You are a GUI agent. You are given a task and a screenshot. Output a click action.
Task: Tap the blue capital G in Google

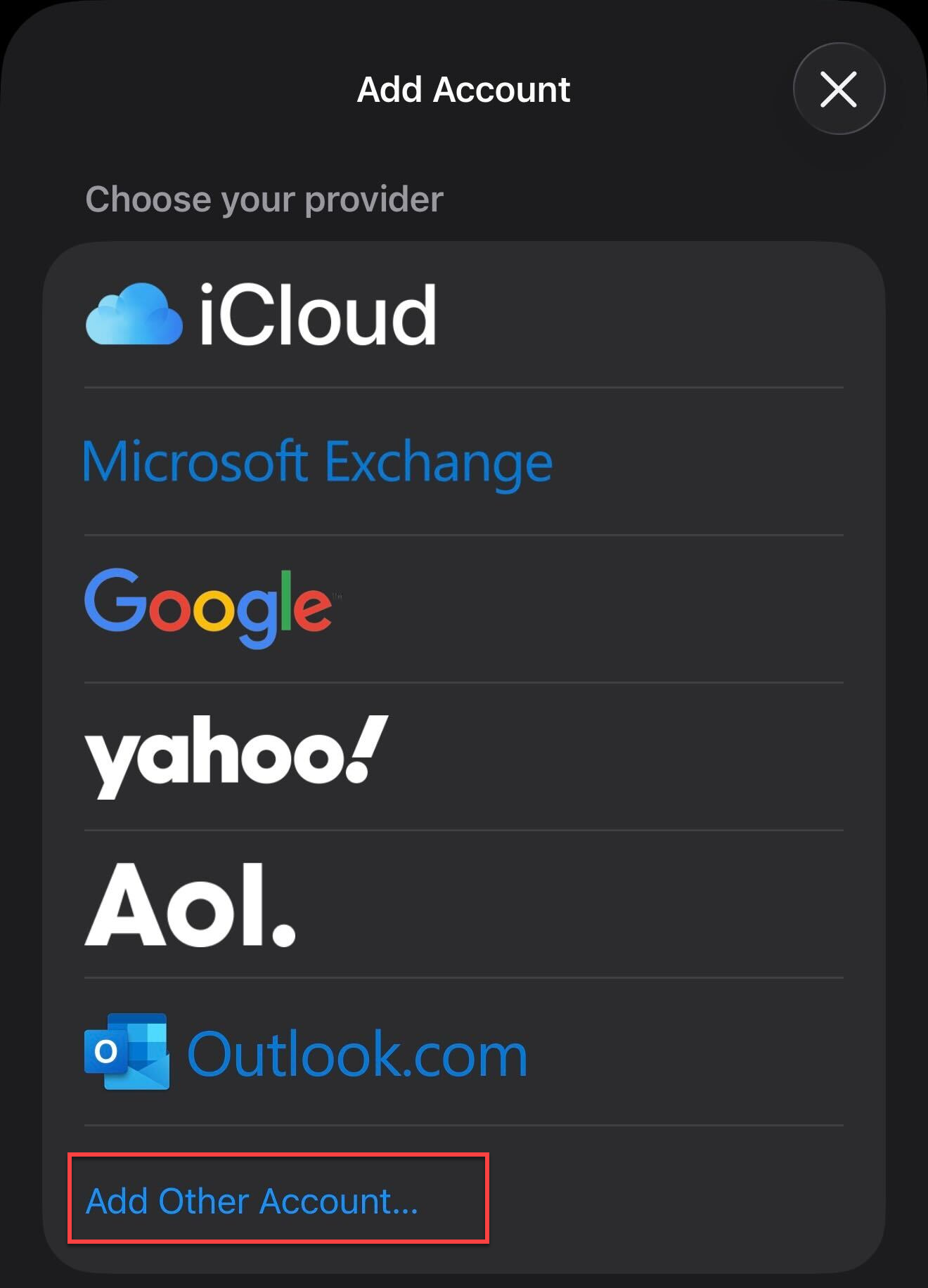pyautogui.click(x=112, y=599)
